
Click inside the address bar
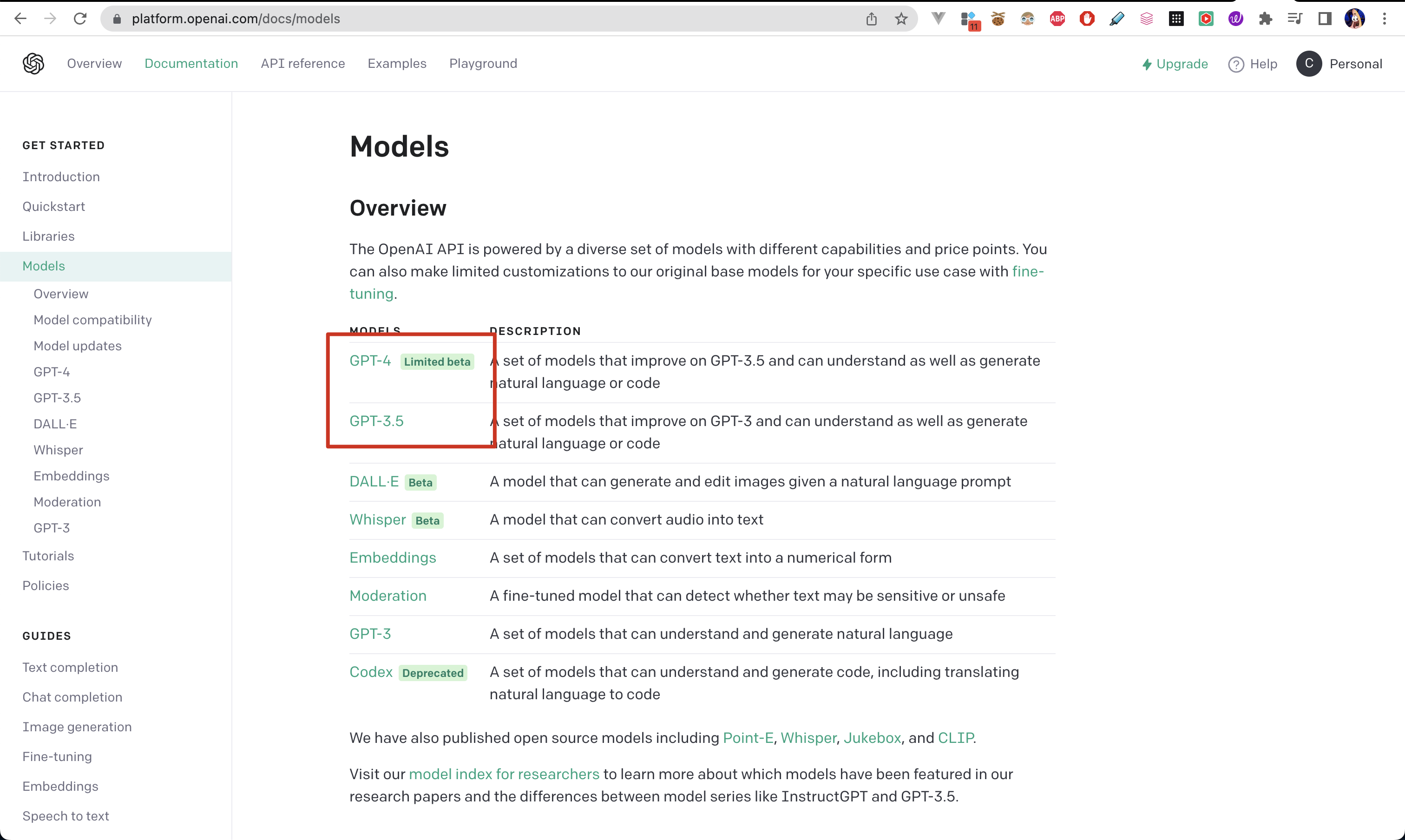coord(396,18)
